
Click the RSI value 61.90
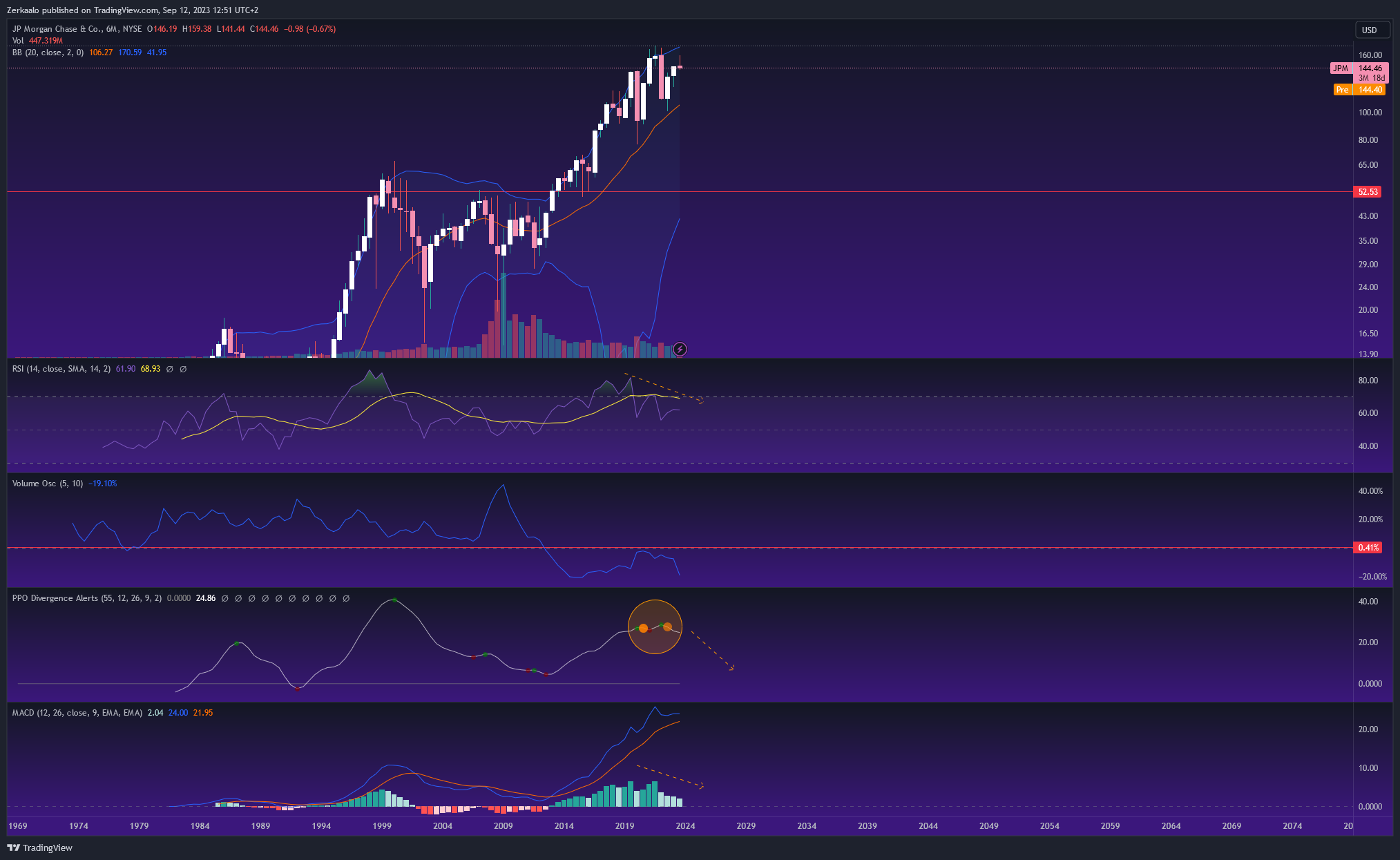126,369
